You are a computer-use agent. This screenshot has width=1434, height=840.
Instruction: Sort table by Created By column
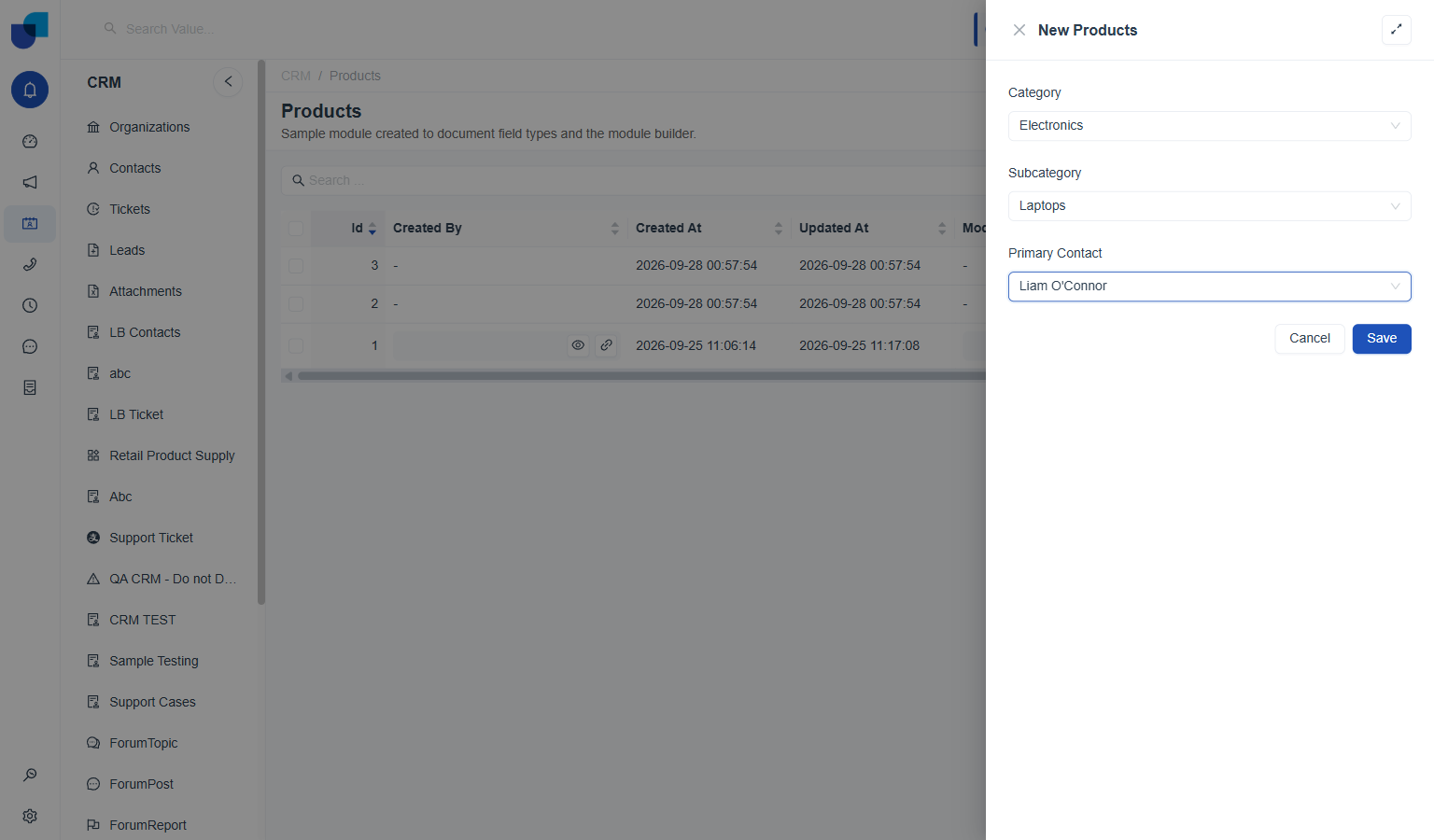(x=505, y=229)
